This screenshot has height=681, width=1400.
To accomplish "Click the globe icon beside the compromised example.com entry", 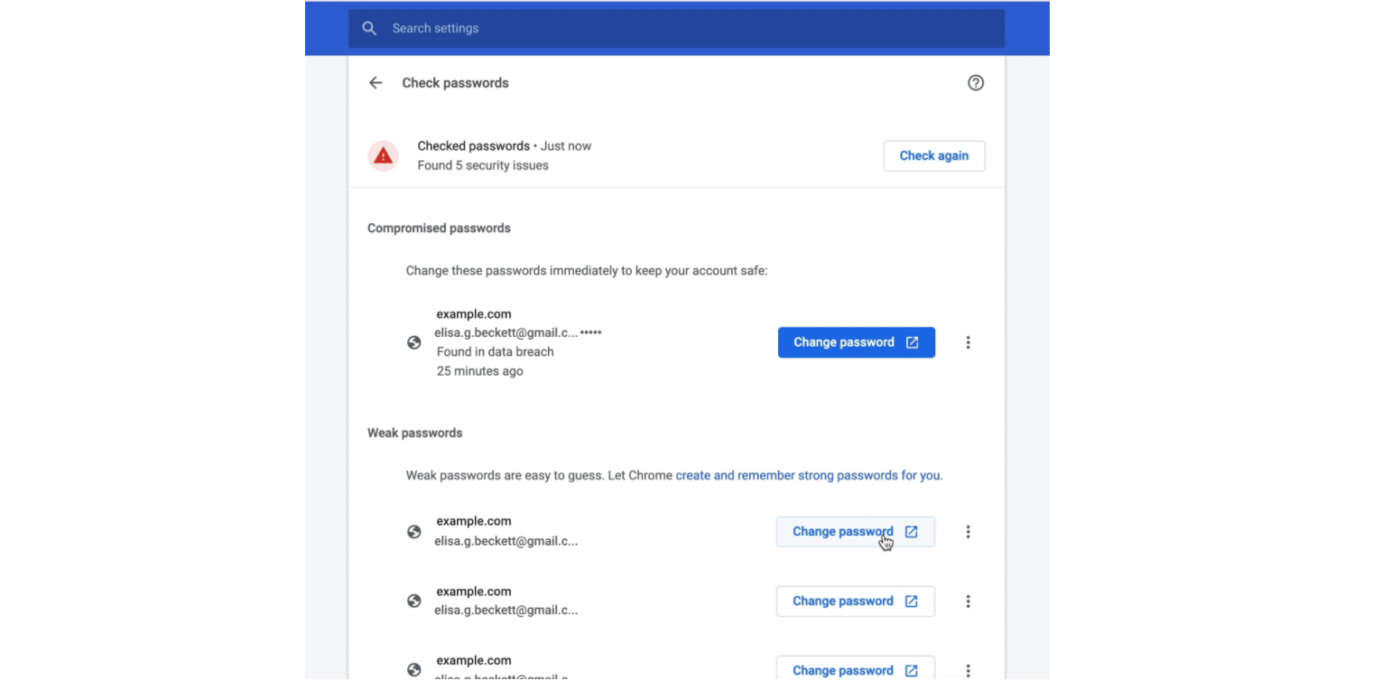I will (x=414, y=342).
